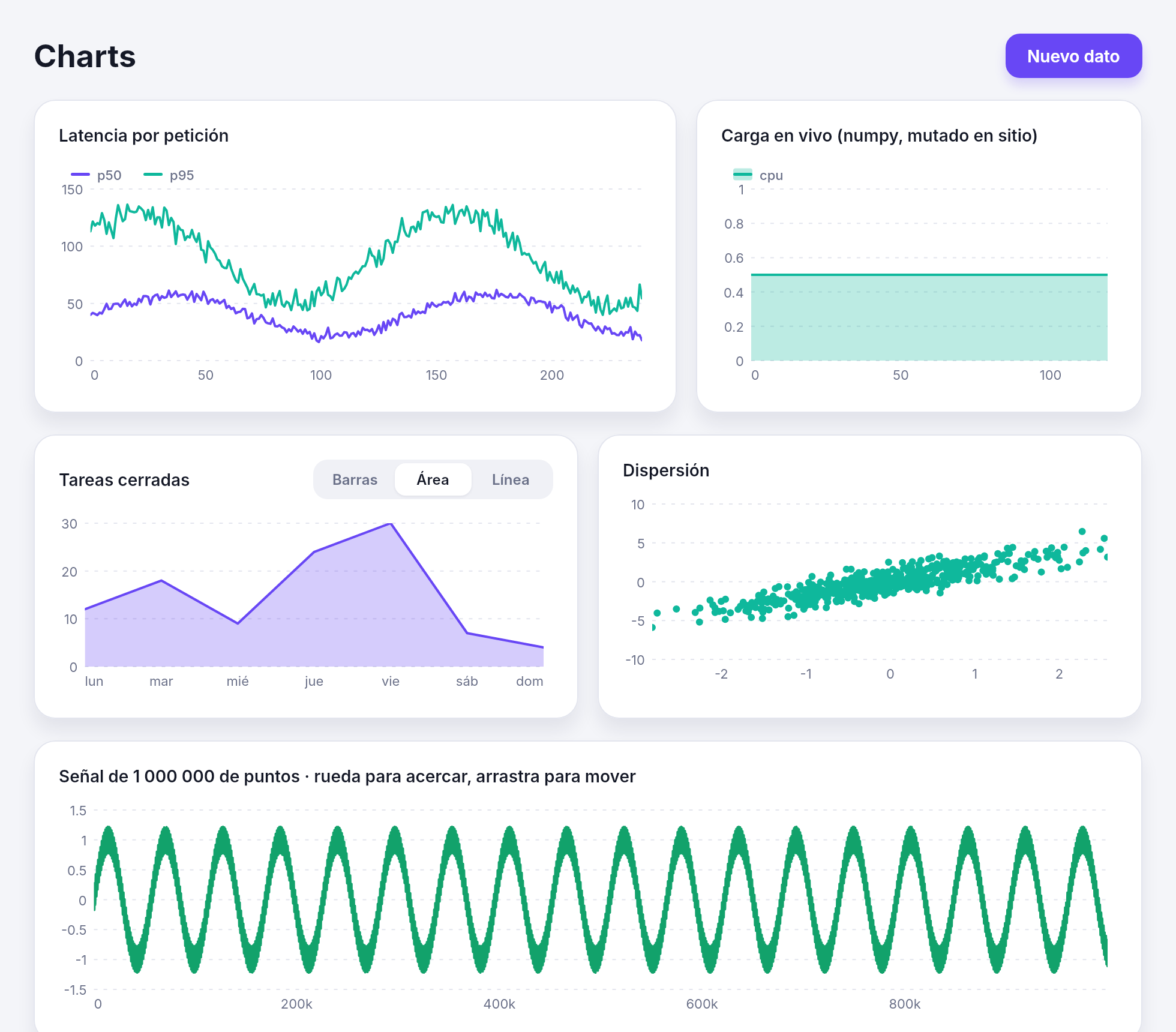The width and height of the screenshot is (1176, 1032).
Task: Click the '-1.5' label in signal chart
Action: coord(76,990)
